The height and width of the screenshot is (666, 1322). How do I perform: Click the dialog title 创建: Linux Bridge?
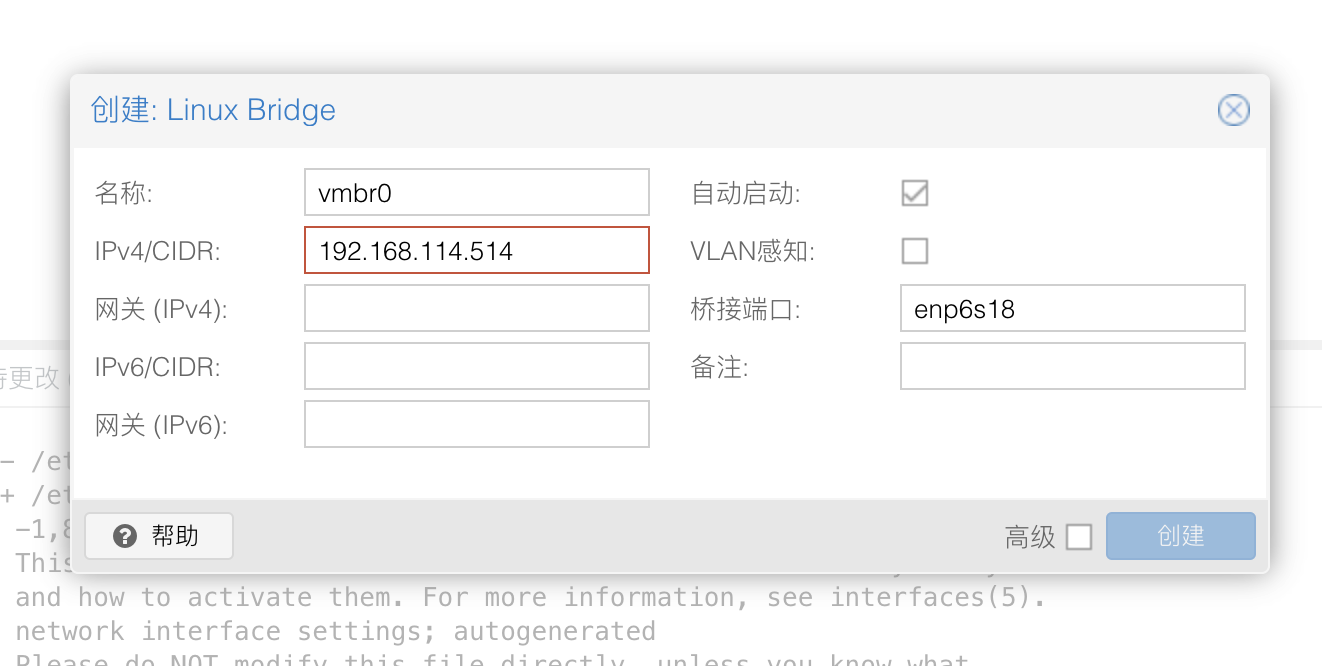point(213,110)
